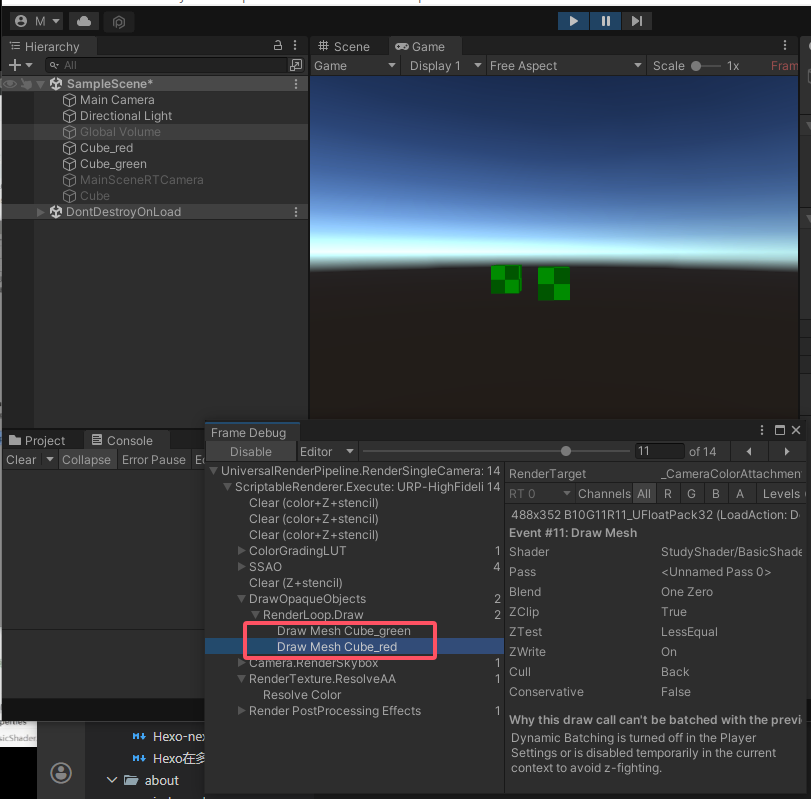This screenshot has width=811, height=799.
Task: Expand DontDestroyOnLoad in the Hierarchy
Action: coord(41,212)
